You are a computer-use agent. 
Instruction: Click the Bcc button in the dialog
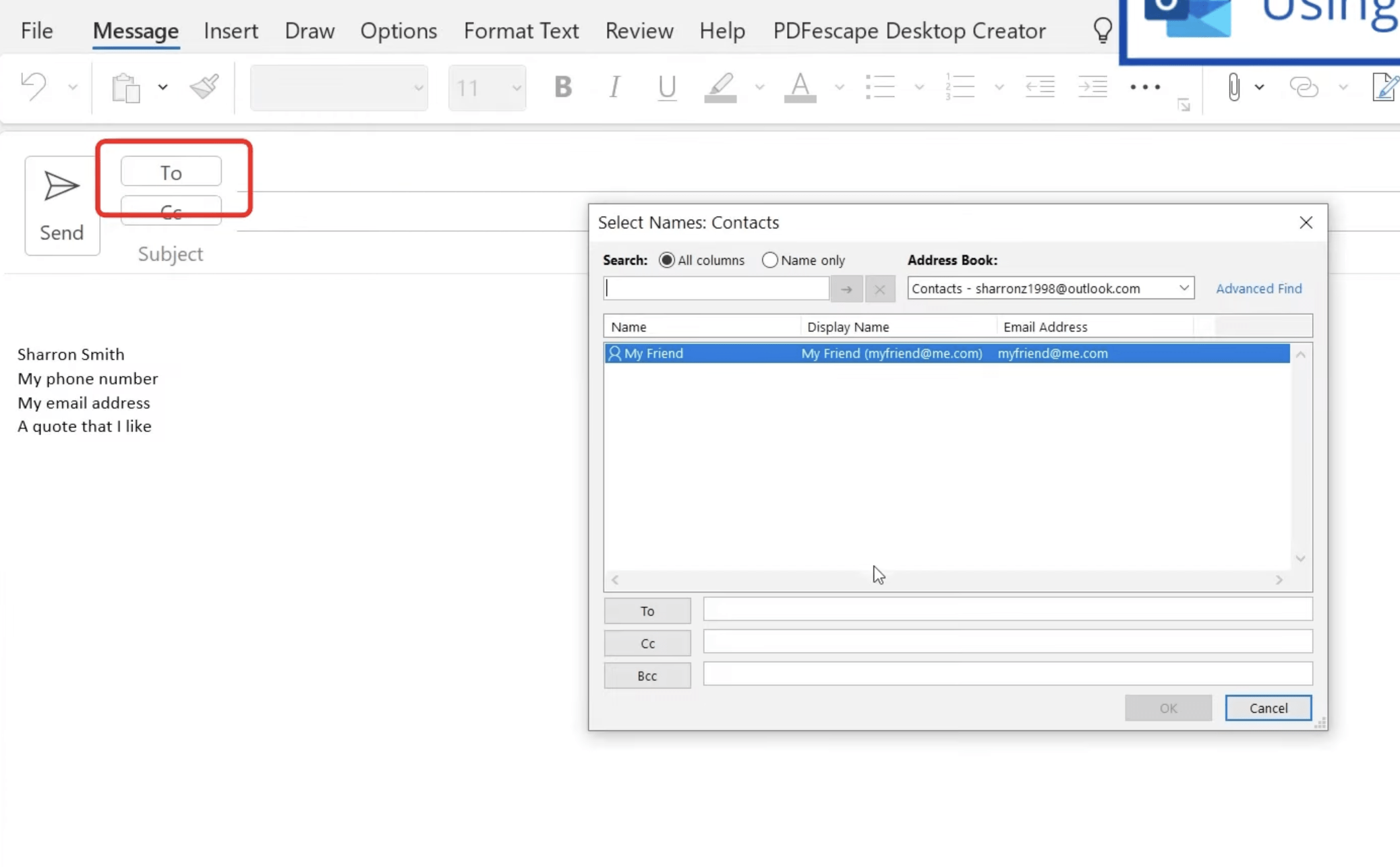(x=647, y=676)
